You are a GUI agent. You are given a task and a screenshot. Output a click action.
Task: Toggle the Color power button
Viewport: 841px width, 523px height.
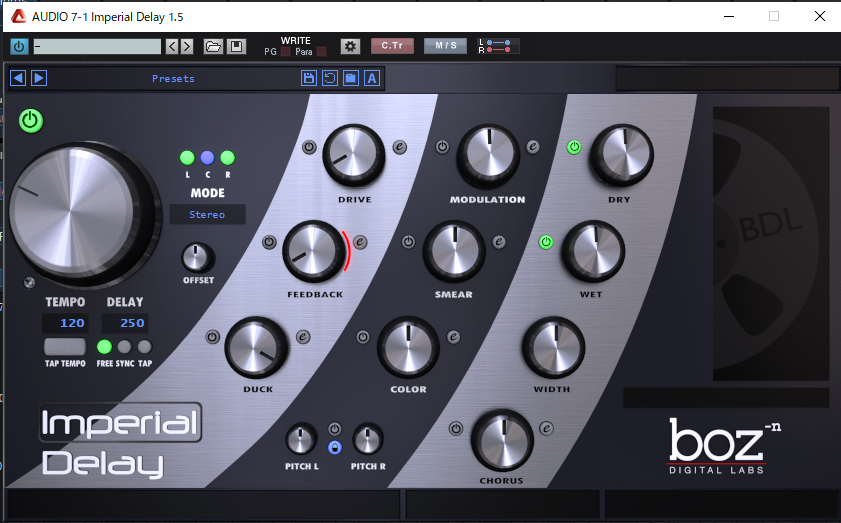(x=363, y=337)
